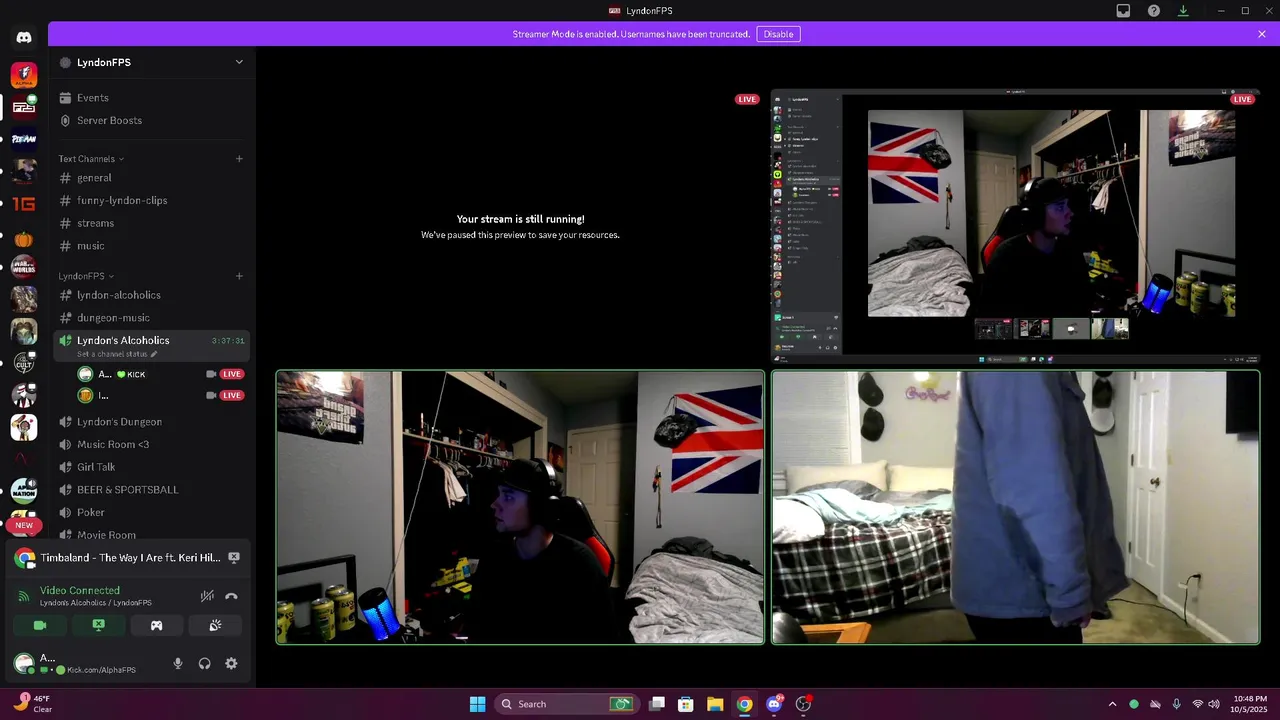
Task: Toggle noise suppression icon
Action: click(207, 596)
